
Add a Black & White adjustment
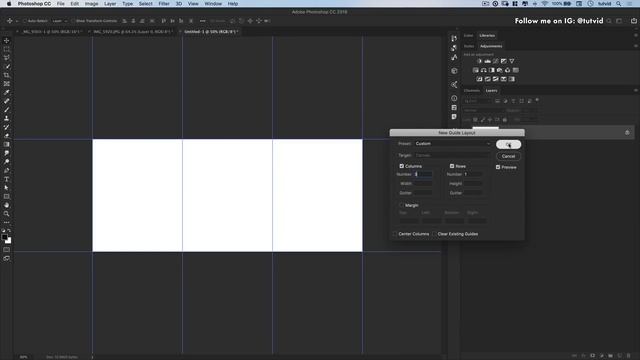492,70
